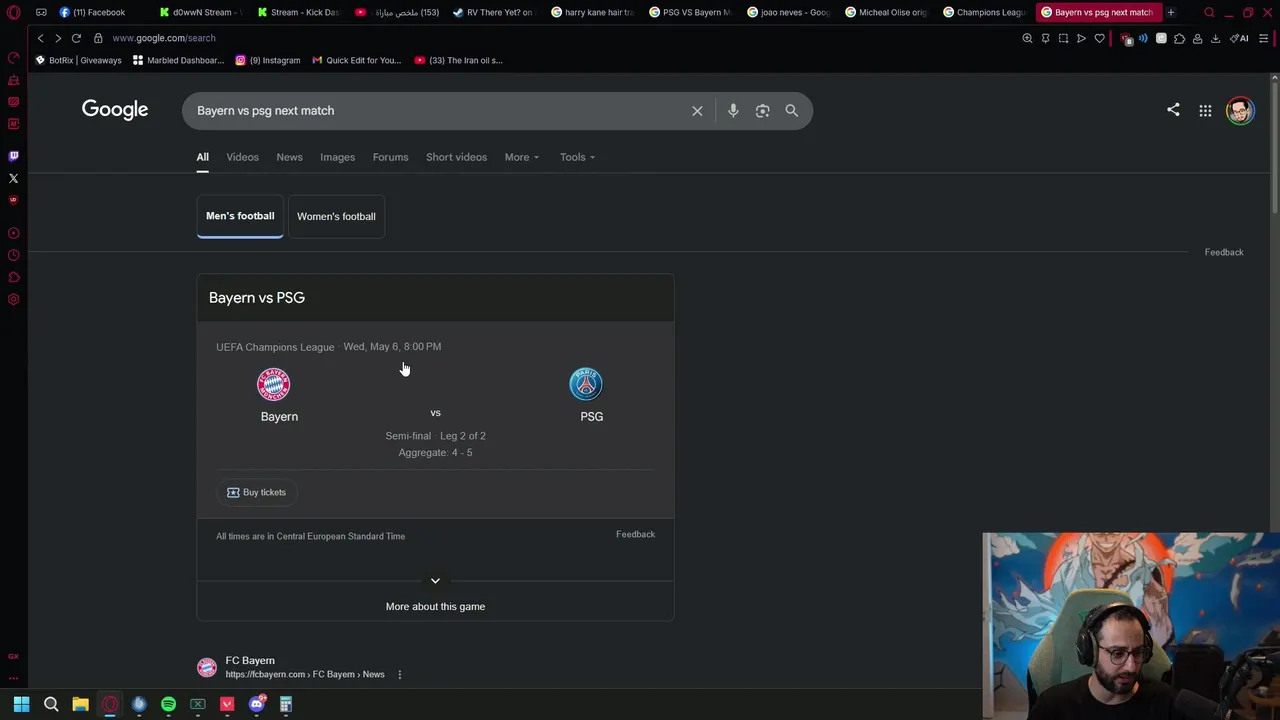Expand the Tools dropdown

pos(577,157)
